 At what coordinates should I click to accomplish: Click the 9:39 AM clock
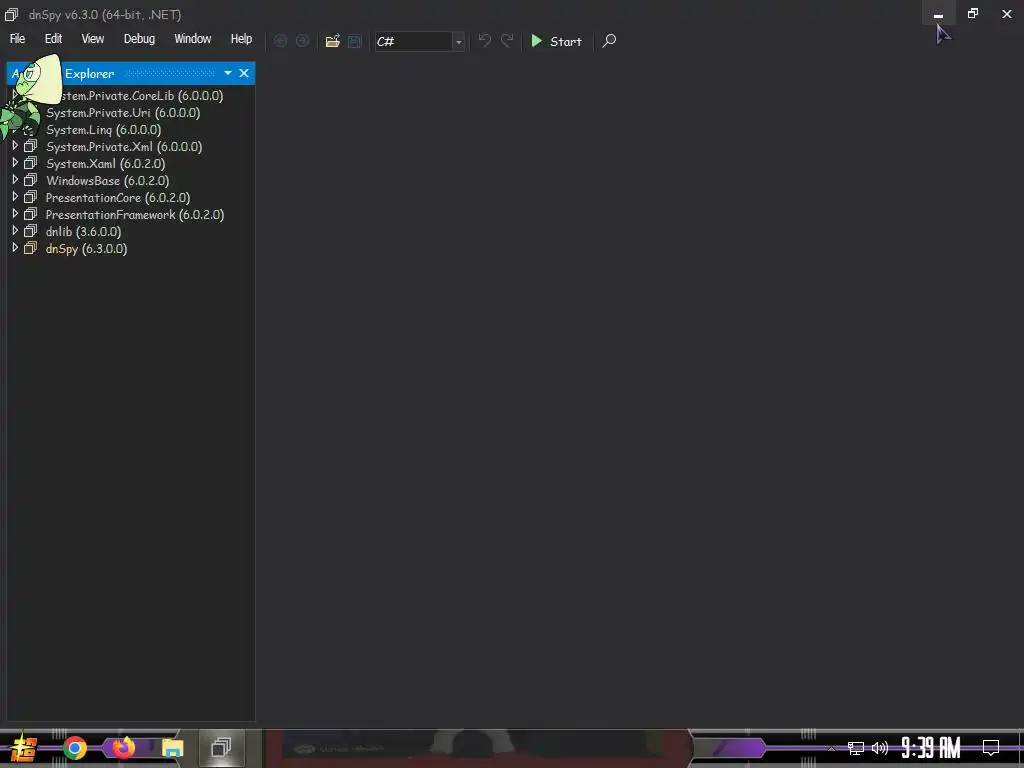(931, 748)
